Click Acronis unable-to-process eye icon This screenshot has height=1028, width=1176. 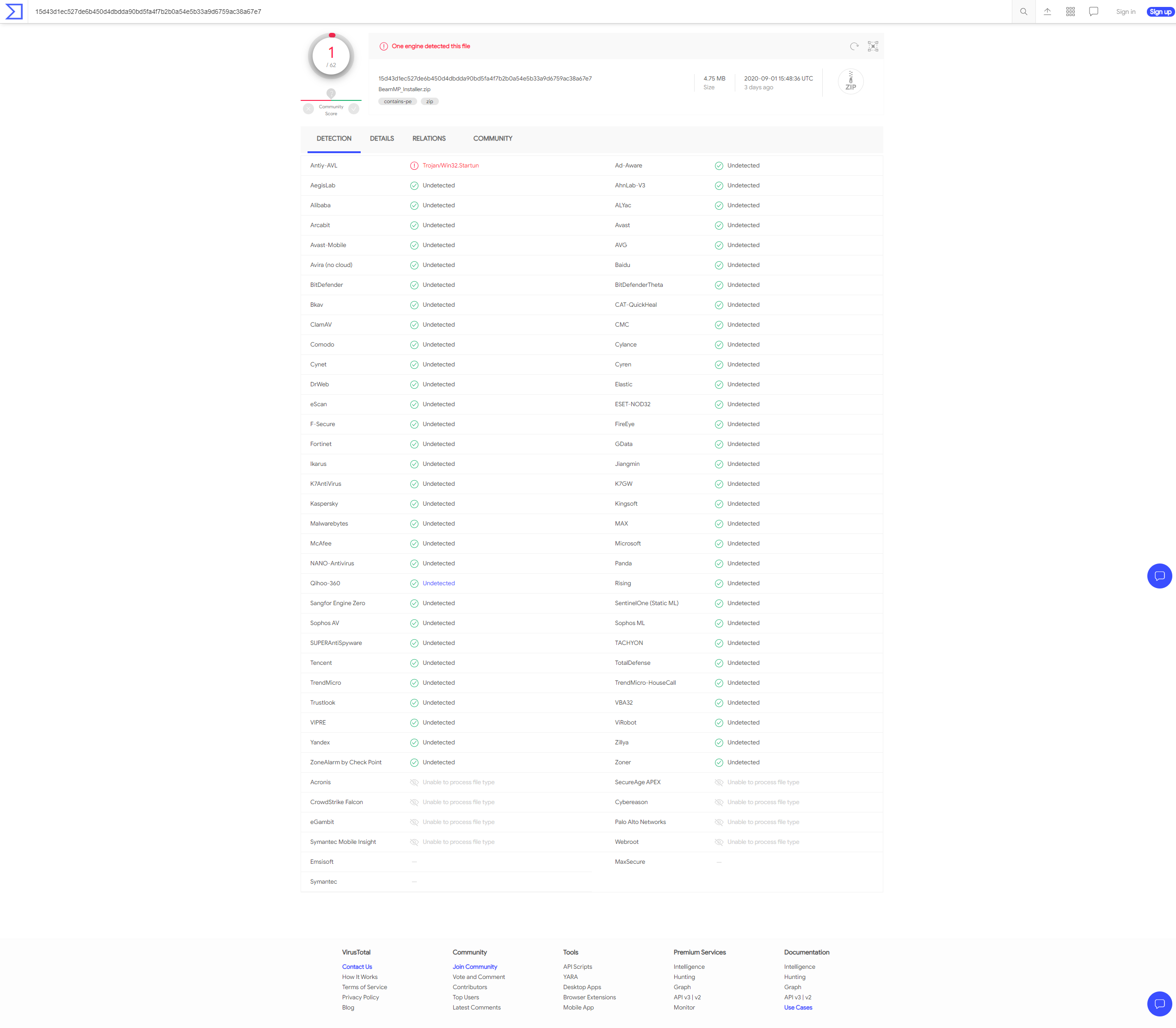click(414, 782)
